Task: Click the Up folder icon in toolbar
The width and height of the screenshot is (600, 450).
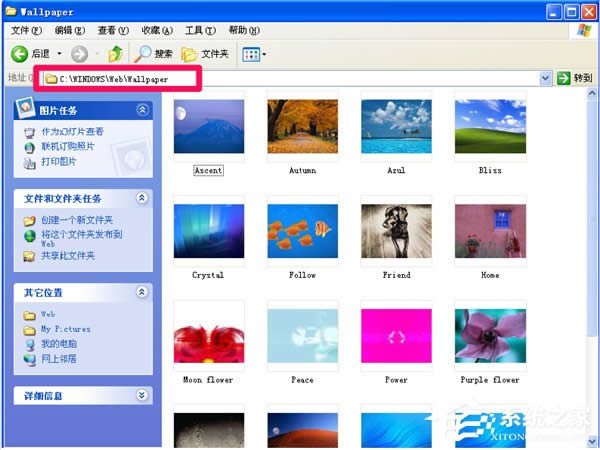Action: (x=115, y=53)
